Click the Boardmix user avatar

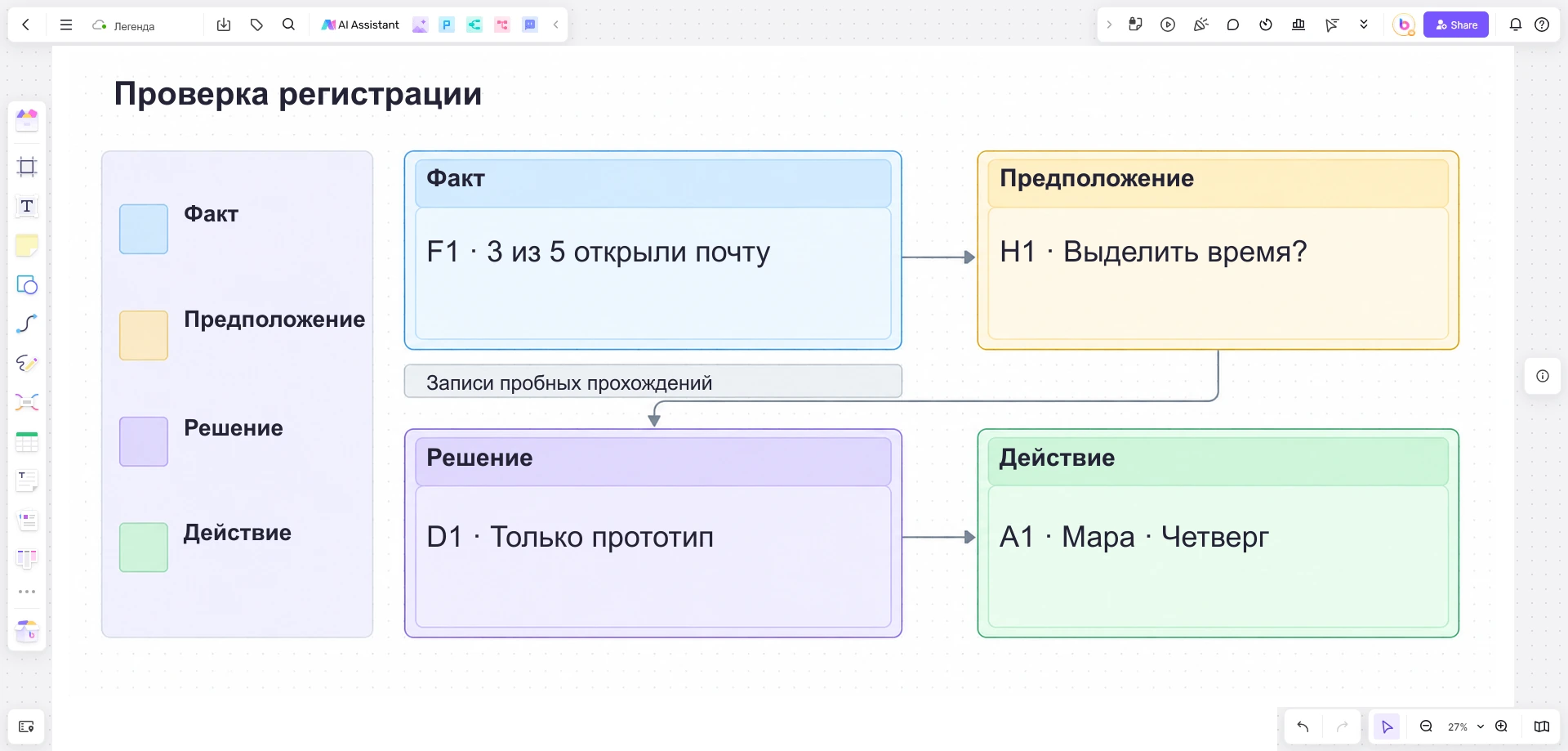(x=1404, y=25)
